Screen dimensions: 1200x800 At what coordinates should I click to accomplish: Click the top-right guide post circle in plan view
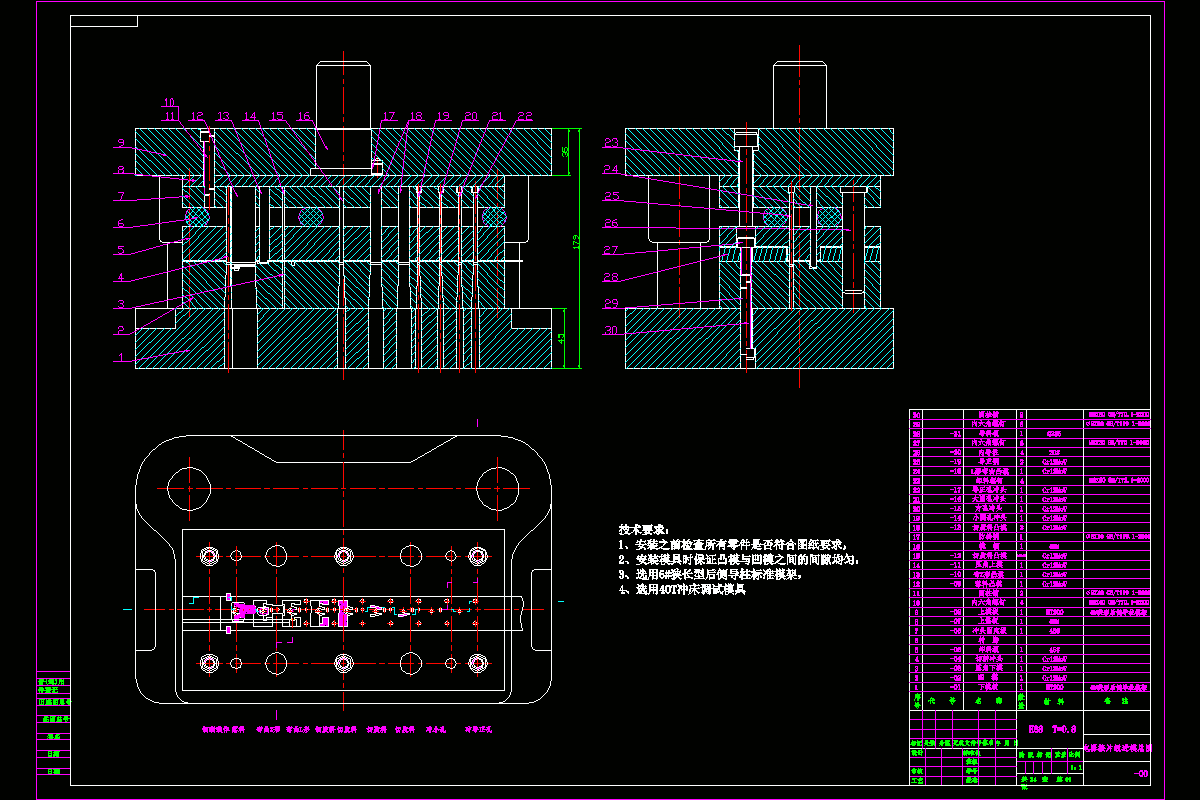pyautogui.click(x=496, y=489)
